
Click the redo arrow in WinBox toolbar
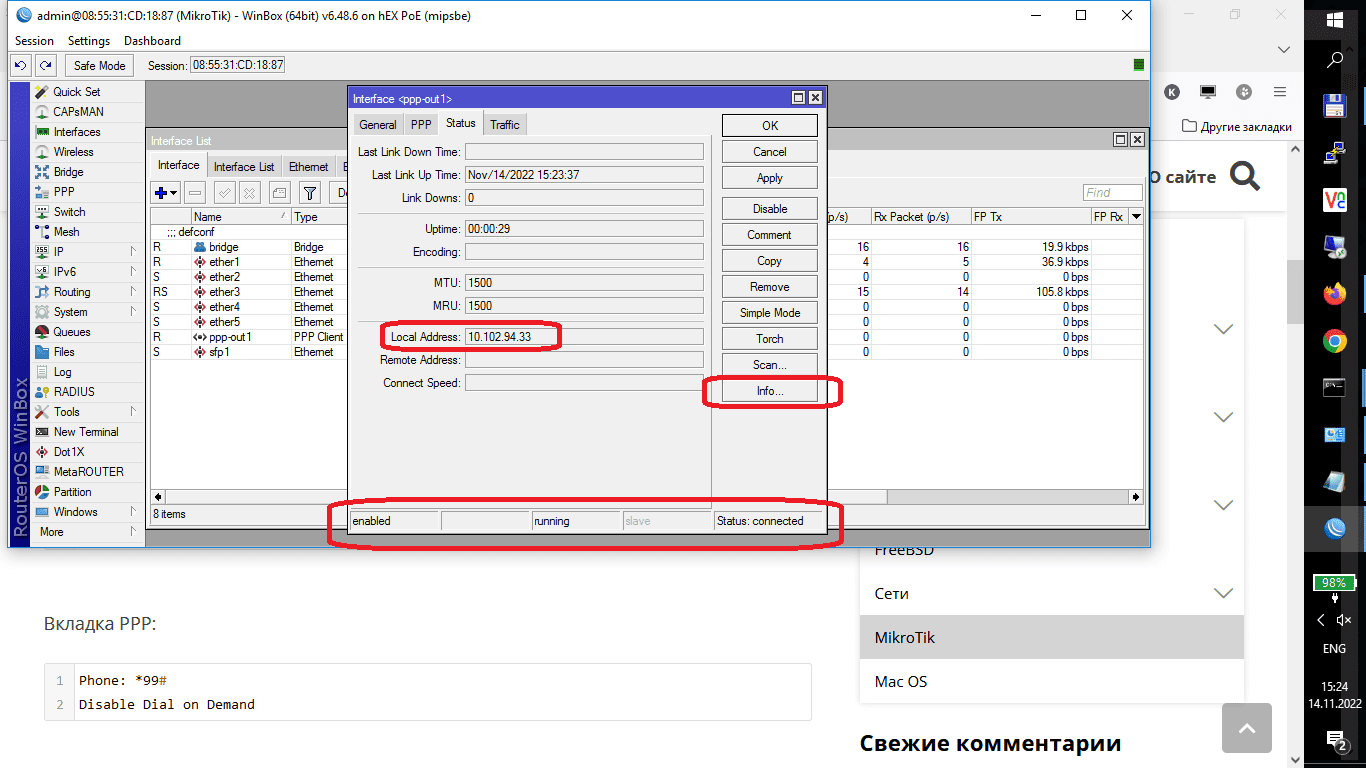[45, 65]
